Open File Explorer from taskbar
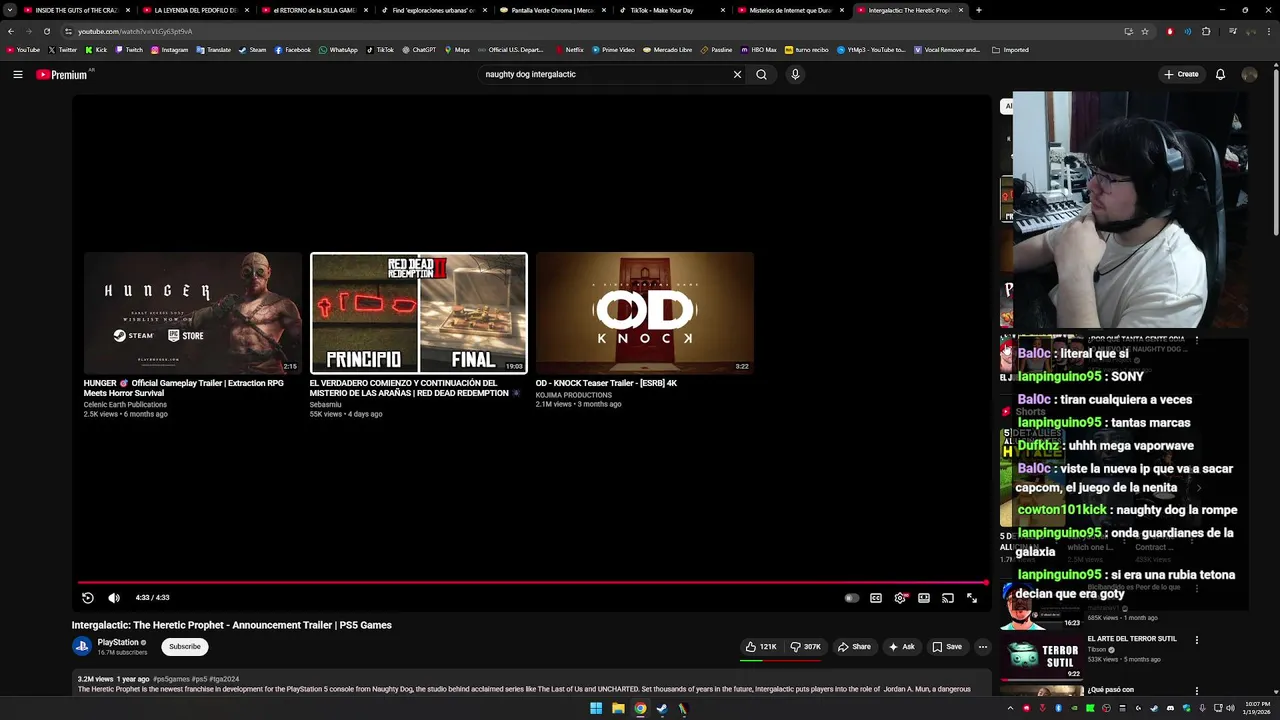 (618, 709)
